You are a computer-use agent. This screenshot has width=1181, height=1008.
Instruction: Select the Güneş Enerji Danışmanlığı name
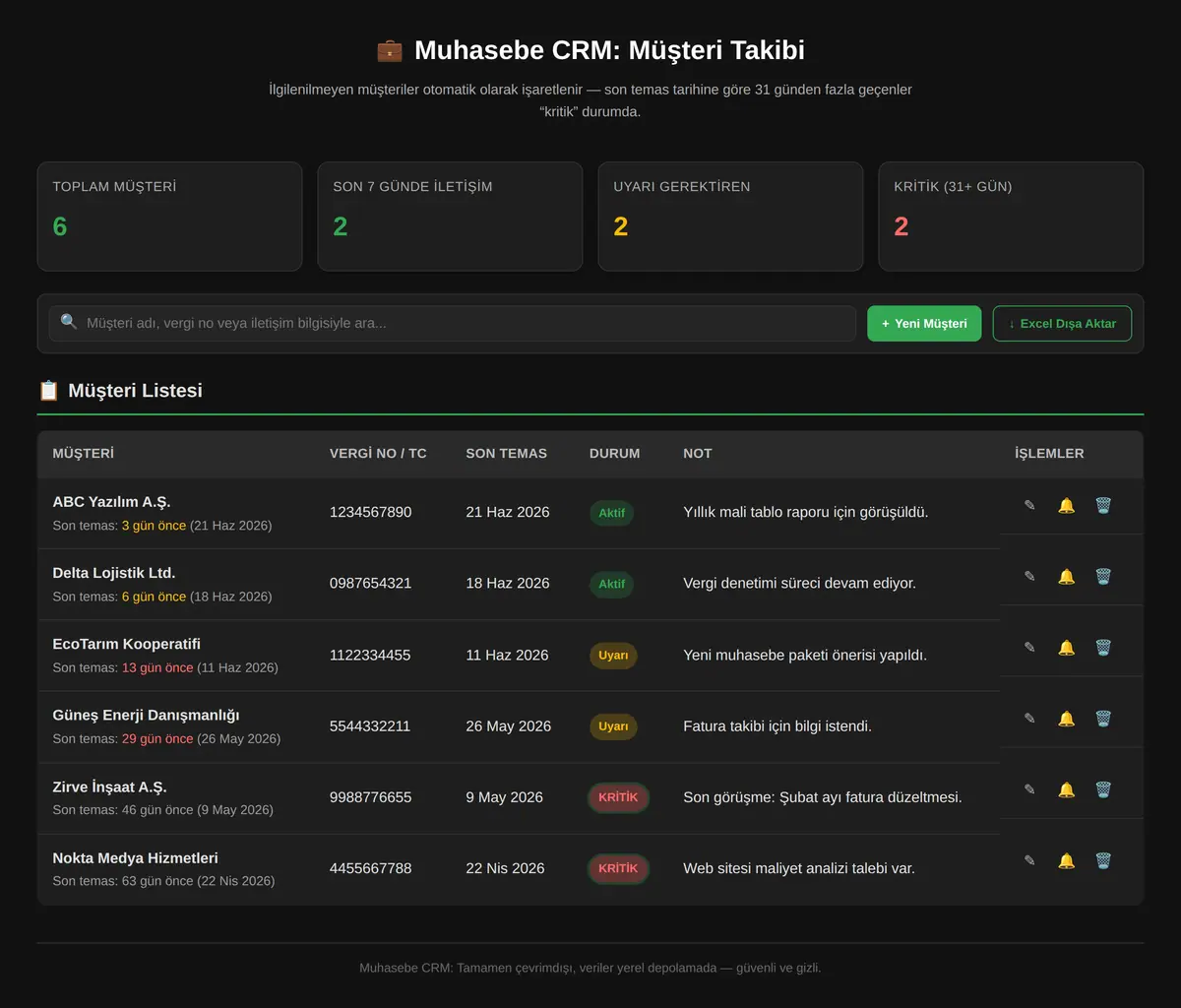tap(146, 715)
